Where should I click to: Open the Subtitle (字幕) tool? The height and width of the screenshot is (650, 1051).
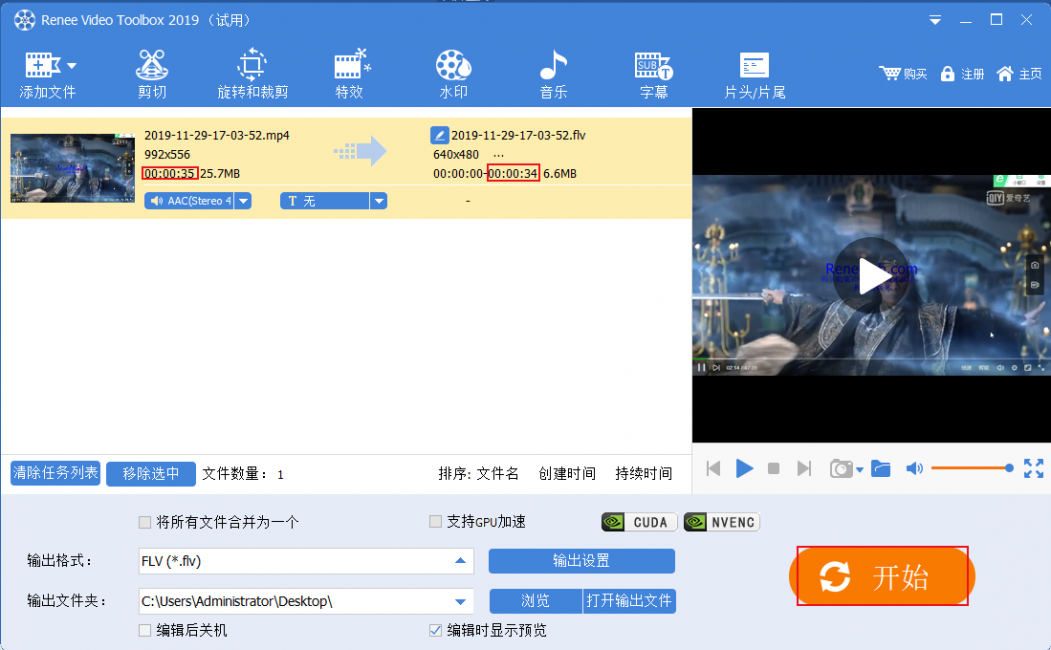[x=654, y=74]
